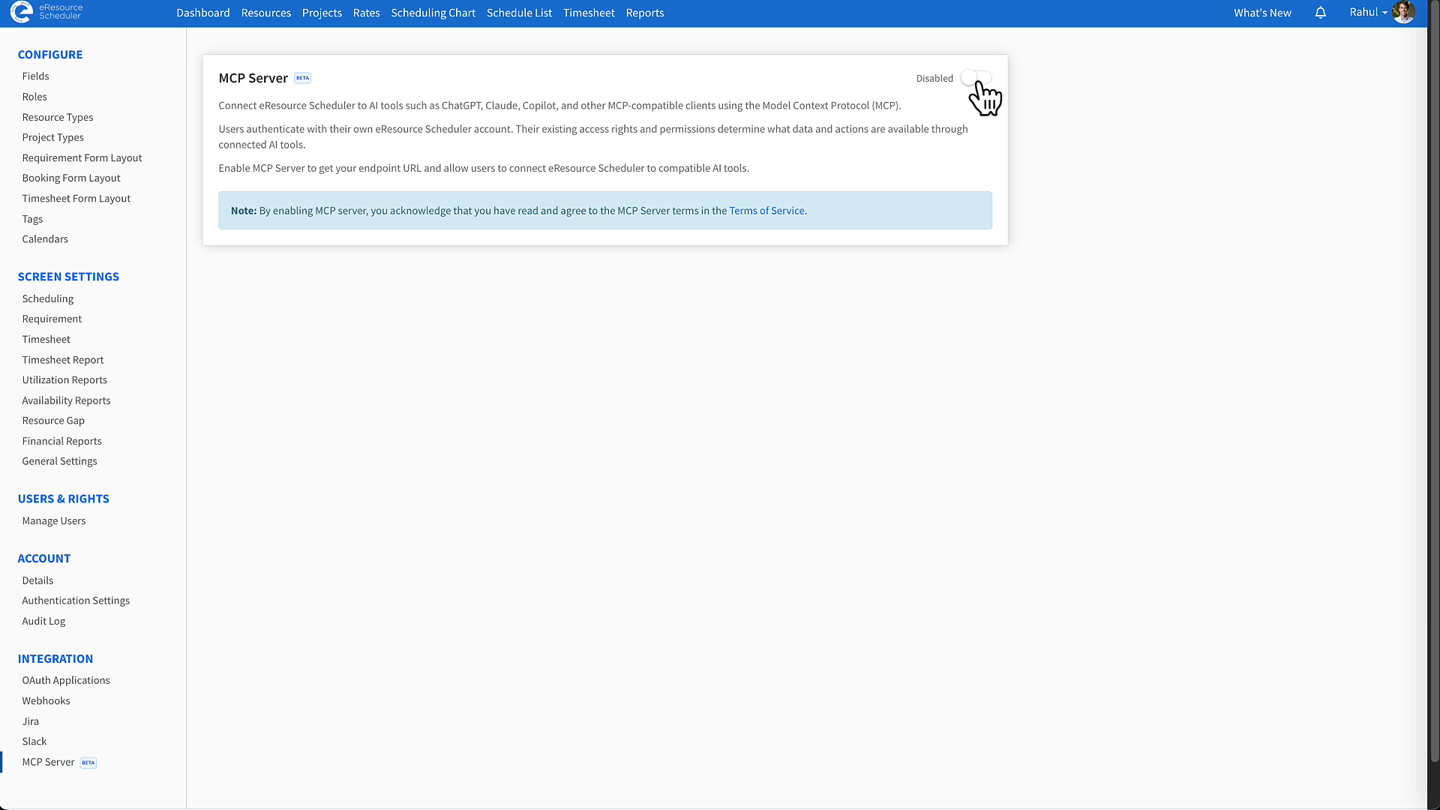Open the Dashboard menu
This screenshot has height=810, width=1440.
[203, 13]
